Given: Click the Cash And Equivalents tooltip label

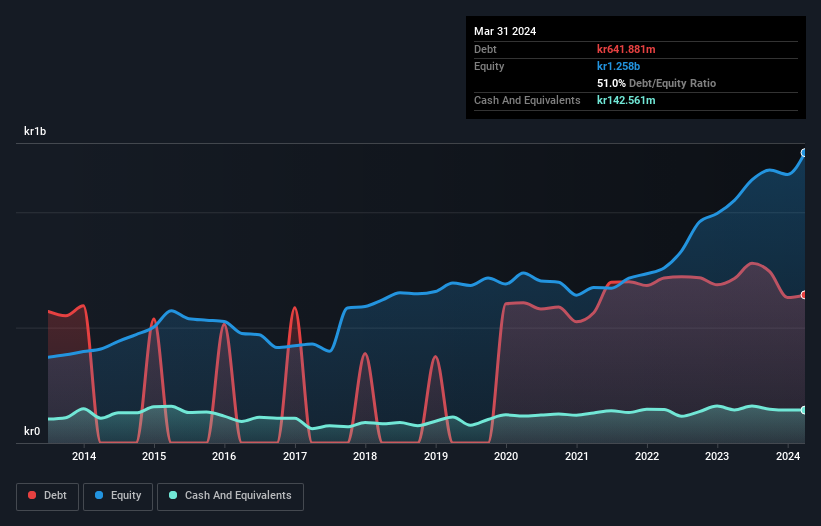Looking at the screenshot, I should coord(527,100).
